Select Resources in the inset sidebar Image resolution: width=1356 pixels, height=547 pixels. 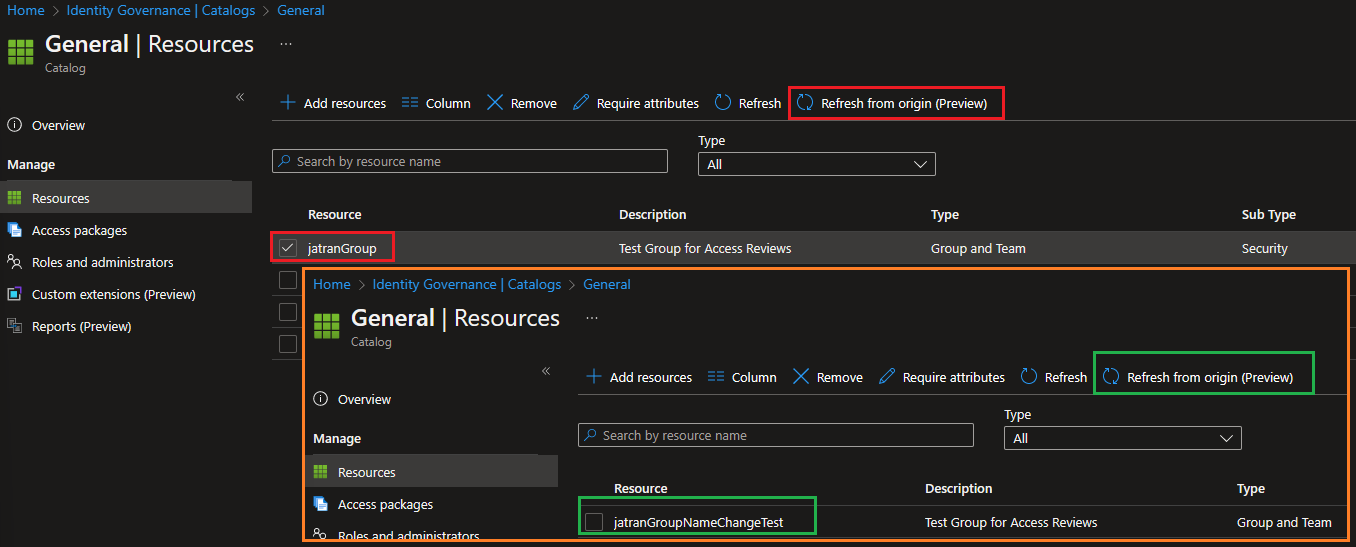[432, 472]
